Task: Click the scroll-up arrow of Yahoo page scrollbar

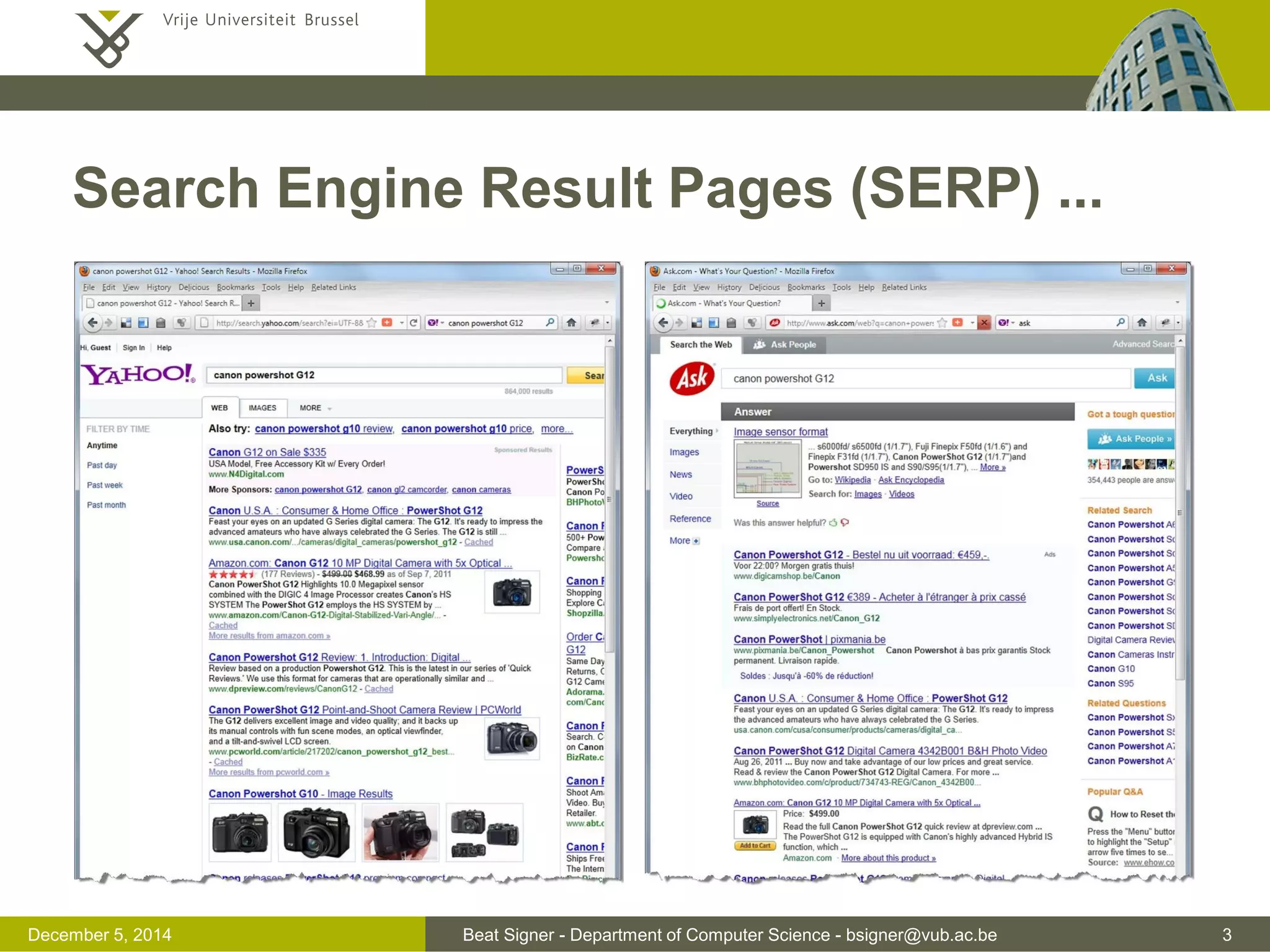Action: coord(610,341)
